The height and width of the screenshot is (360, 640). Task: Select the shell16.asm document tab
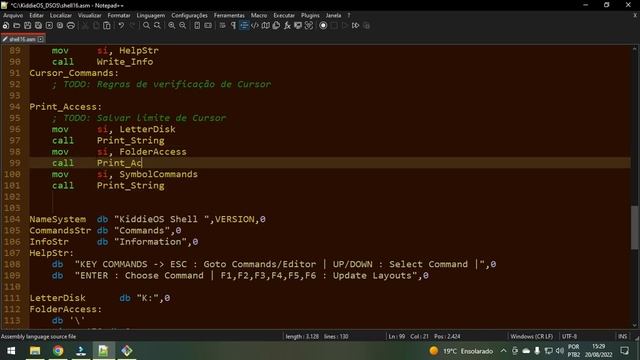(x=22, y=39)
